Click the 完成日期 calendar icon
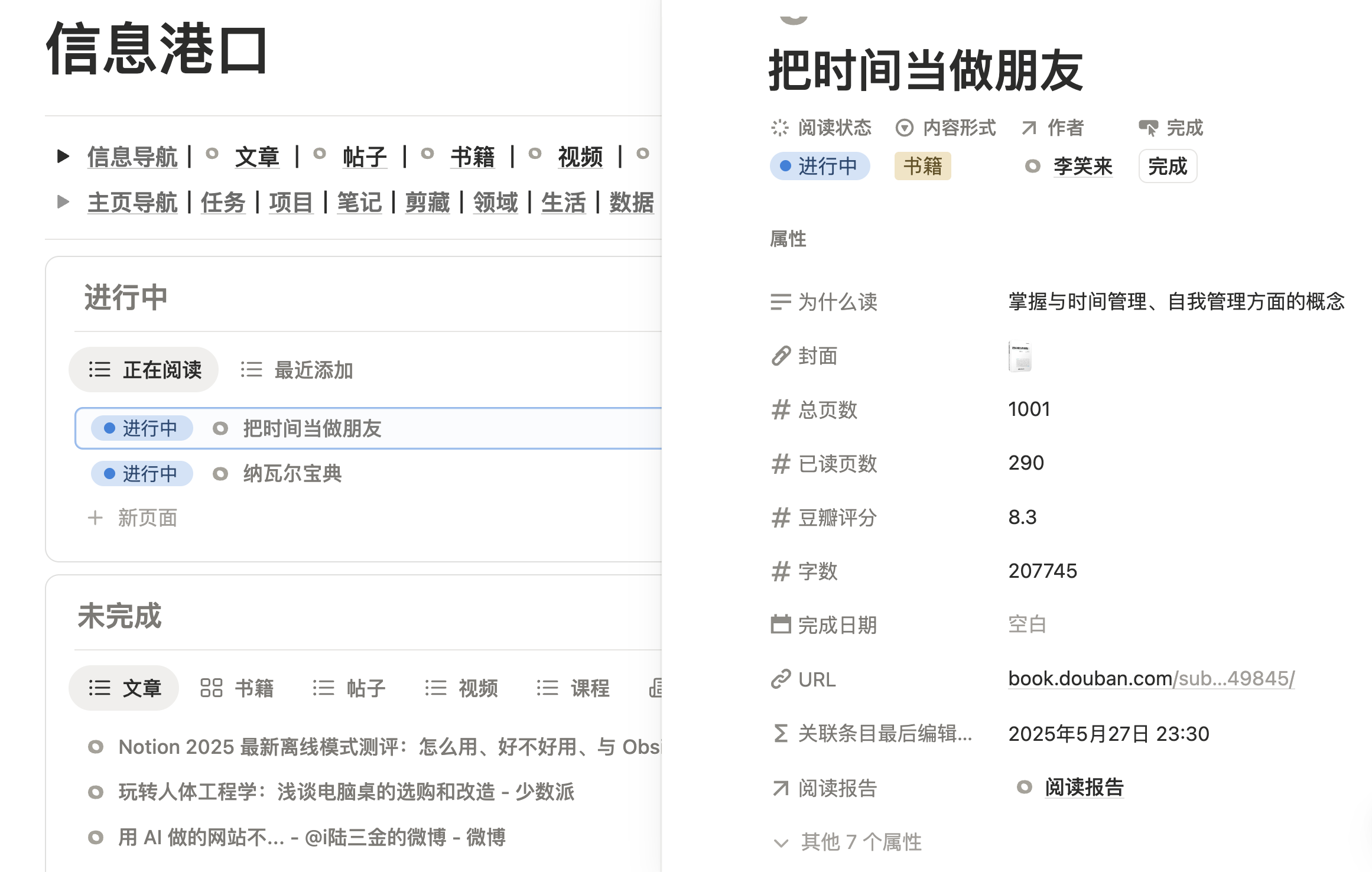The width and height of the screenshot is (1372, 872). coord(781,624)
